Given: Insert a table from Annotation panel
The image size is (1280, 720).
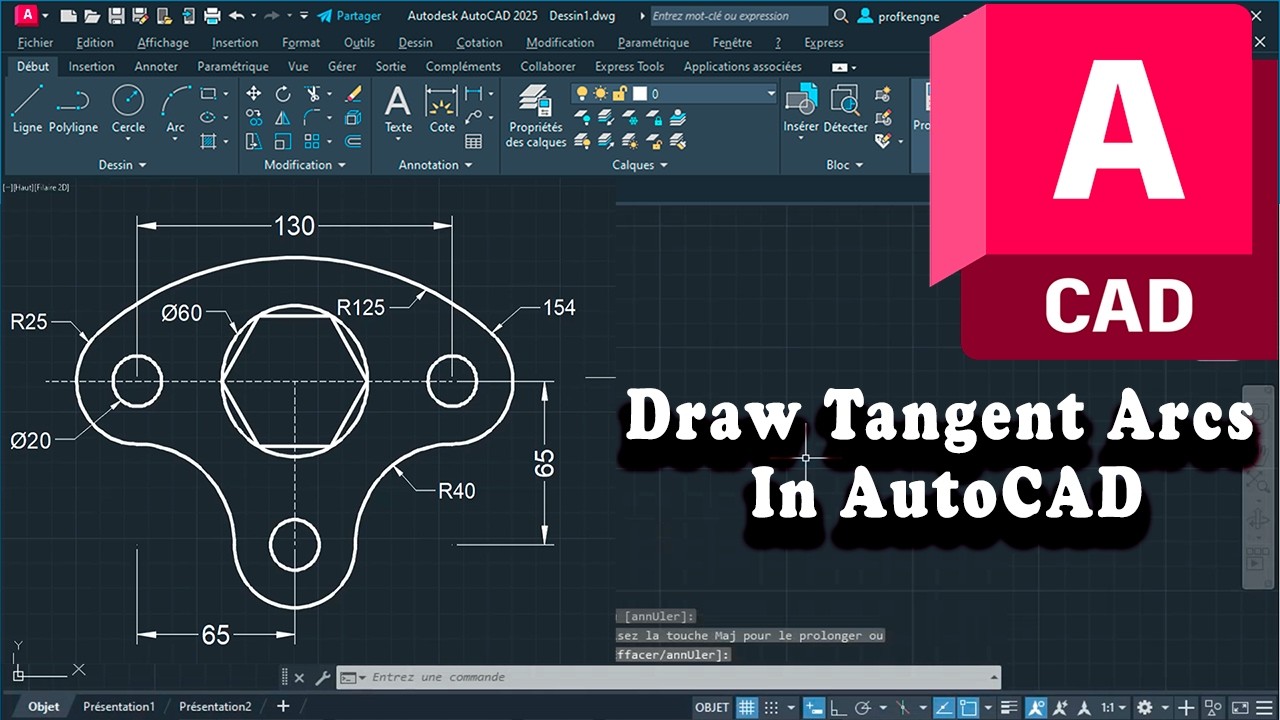Looking at the screenshot, I should click(x=474, y=142).
